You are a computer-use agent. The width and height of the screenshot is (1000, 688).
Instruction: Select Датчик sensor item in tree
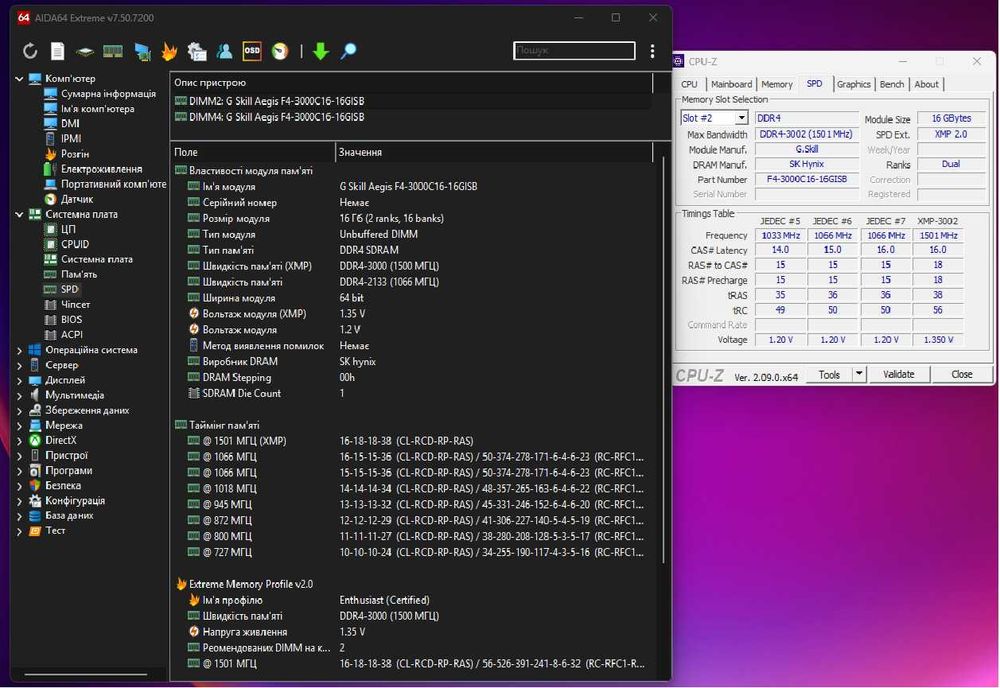(77, 199)
